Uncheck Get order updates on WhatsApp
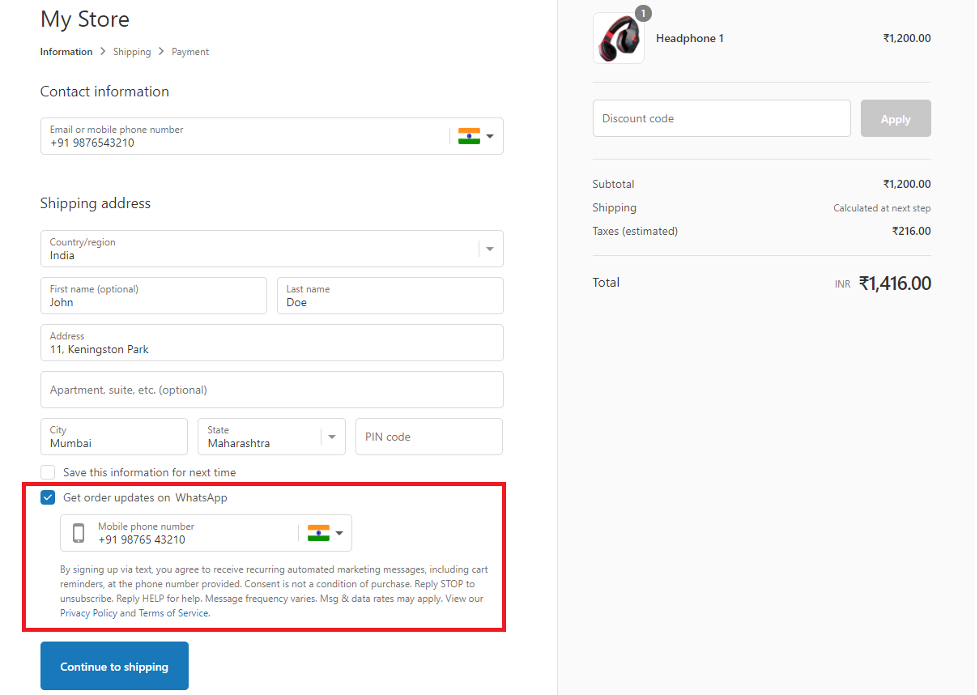 pyautogui.click(x=48, y=497)
